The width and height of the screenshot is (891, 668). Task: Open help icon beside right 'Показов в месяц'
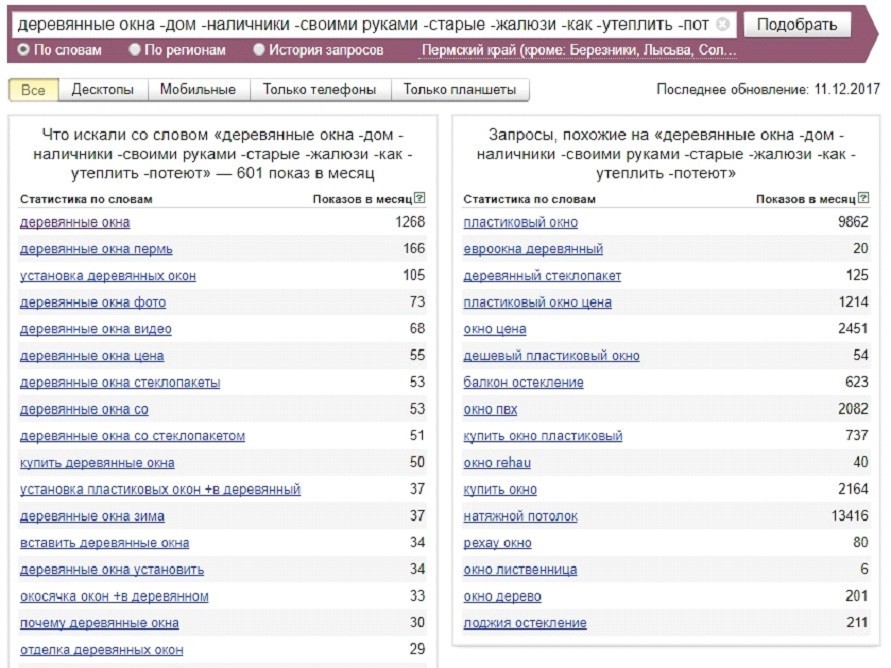[x=863, y=198]
